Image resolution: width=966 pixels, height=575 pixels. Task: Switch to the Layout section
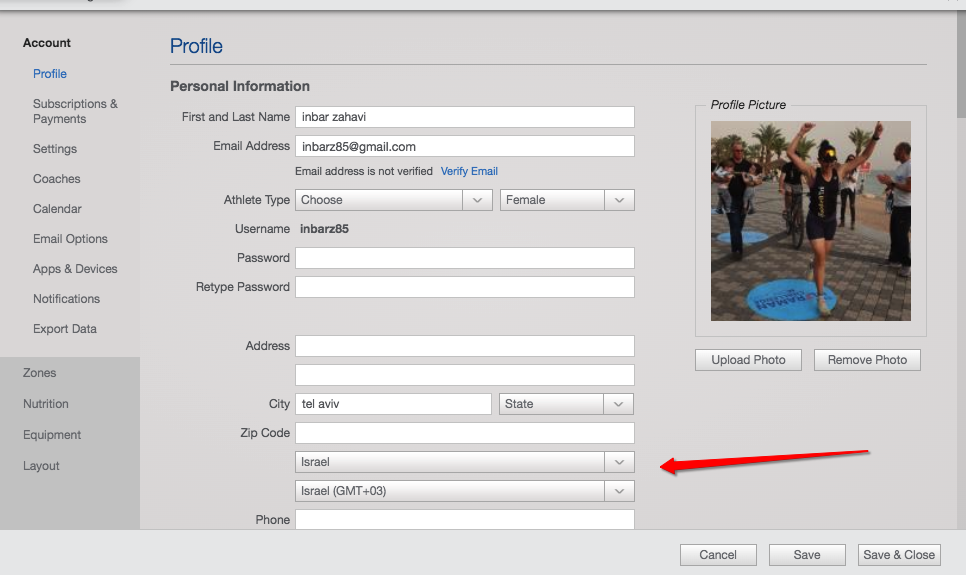[x=41, y=466]
